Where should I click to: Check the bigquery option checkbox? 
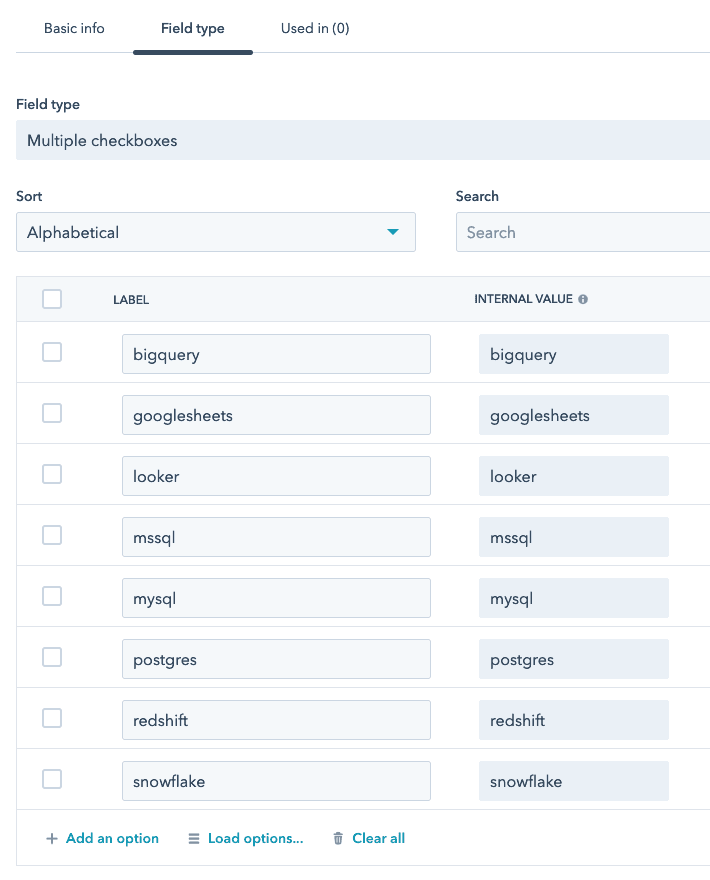tap(52, 352)
